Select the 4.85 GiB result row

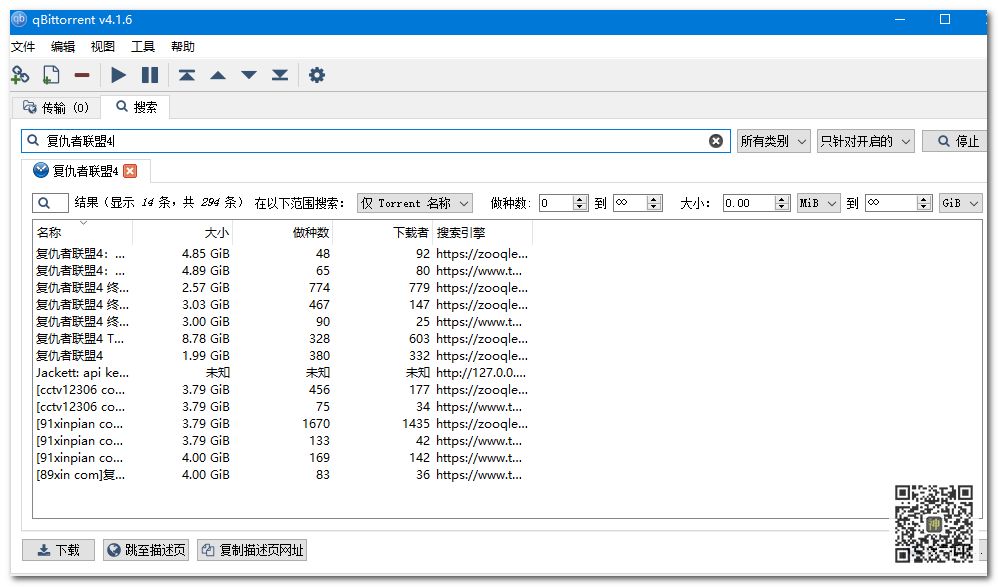click(283, 254)
